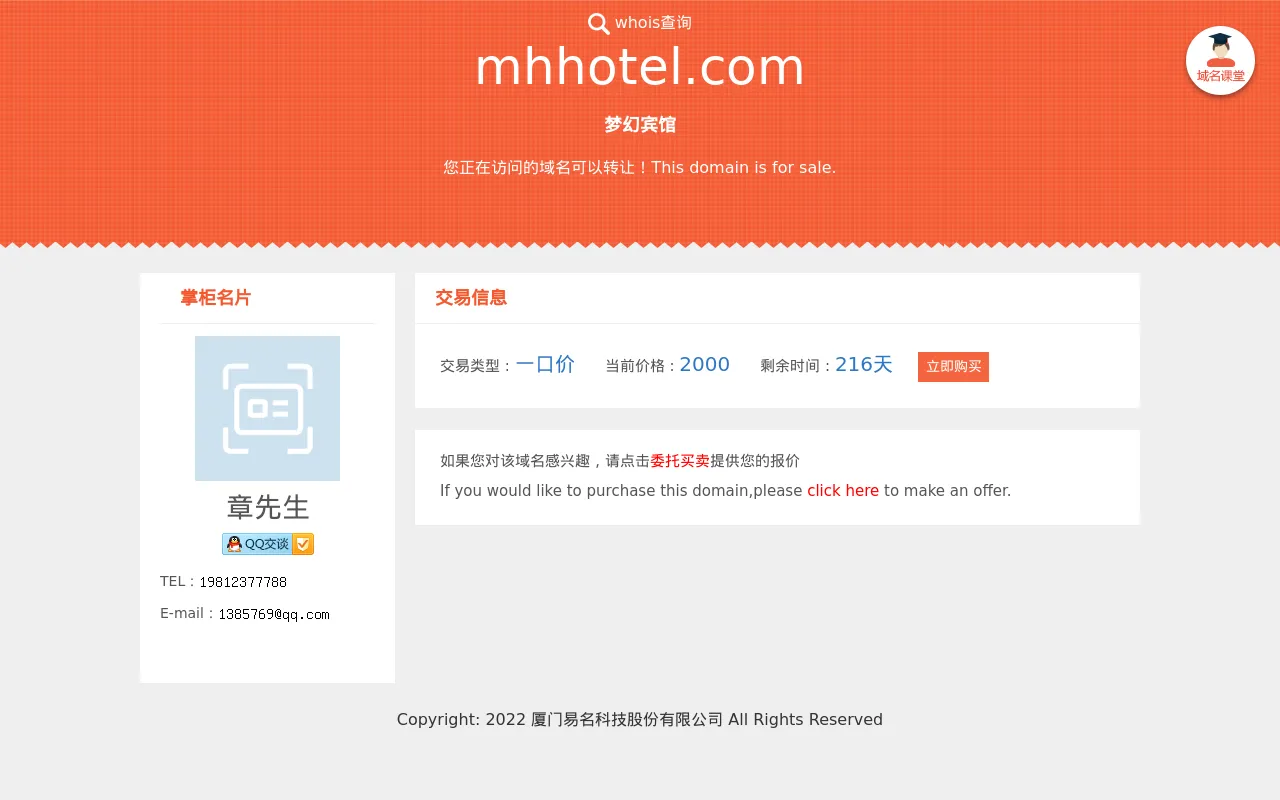
Task: Click the mhhotel.com domain title
Action: coord(640,68)
